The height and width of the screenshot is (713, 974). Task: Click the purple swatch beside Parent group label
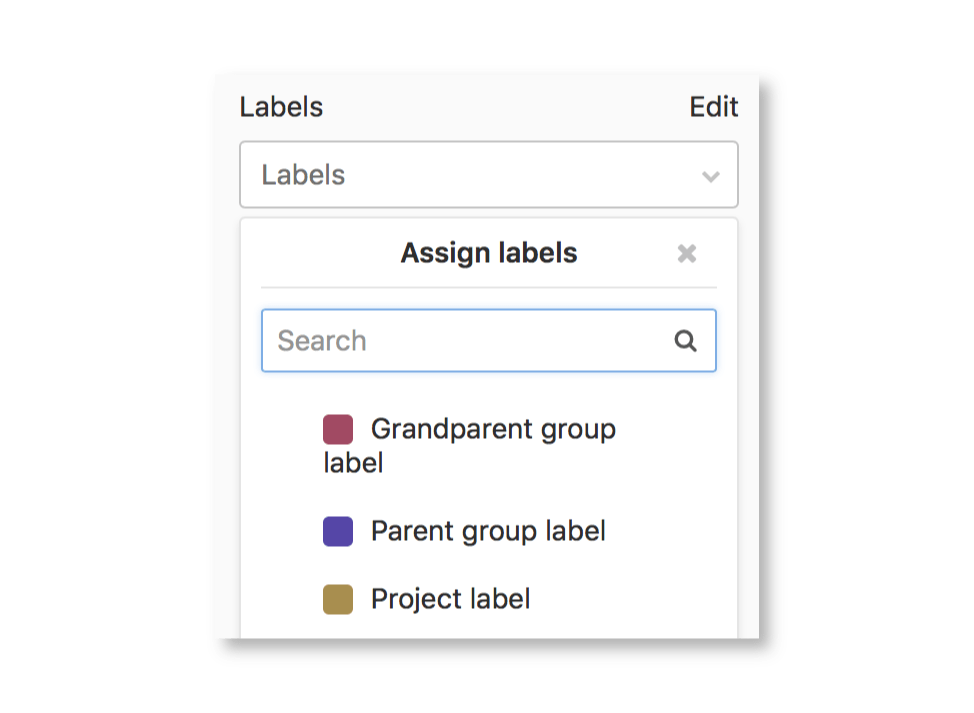[337, 531]
